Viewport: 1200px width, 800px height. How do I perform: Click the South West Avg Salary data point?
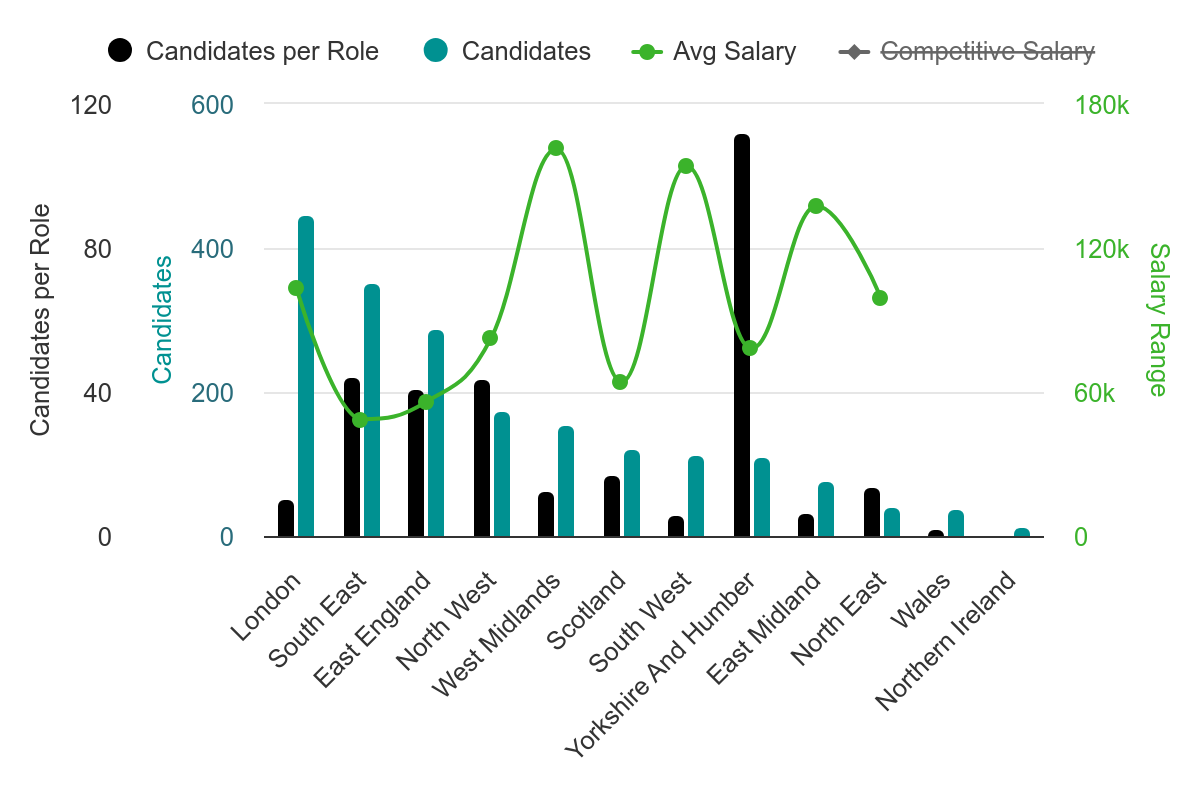686,166
